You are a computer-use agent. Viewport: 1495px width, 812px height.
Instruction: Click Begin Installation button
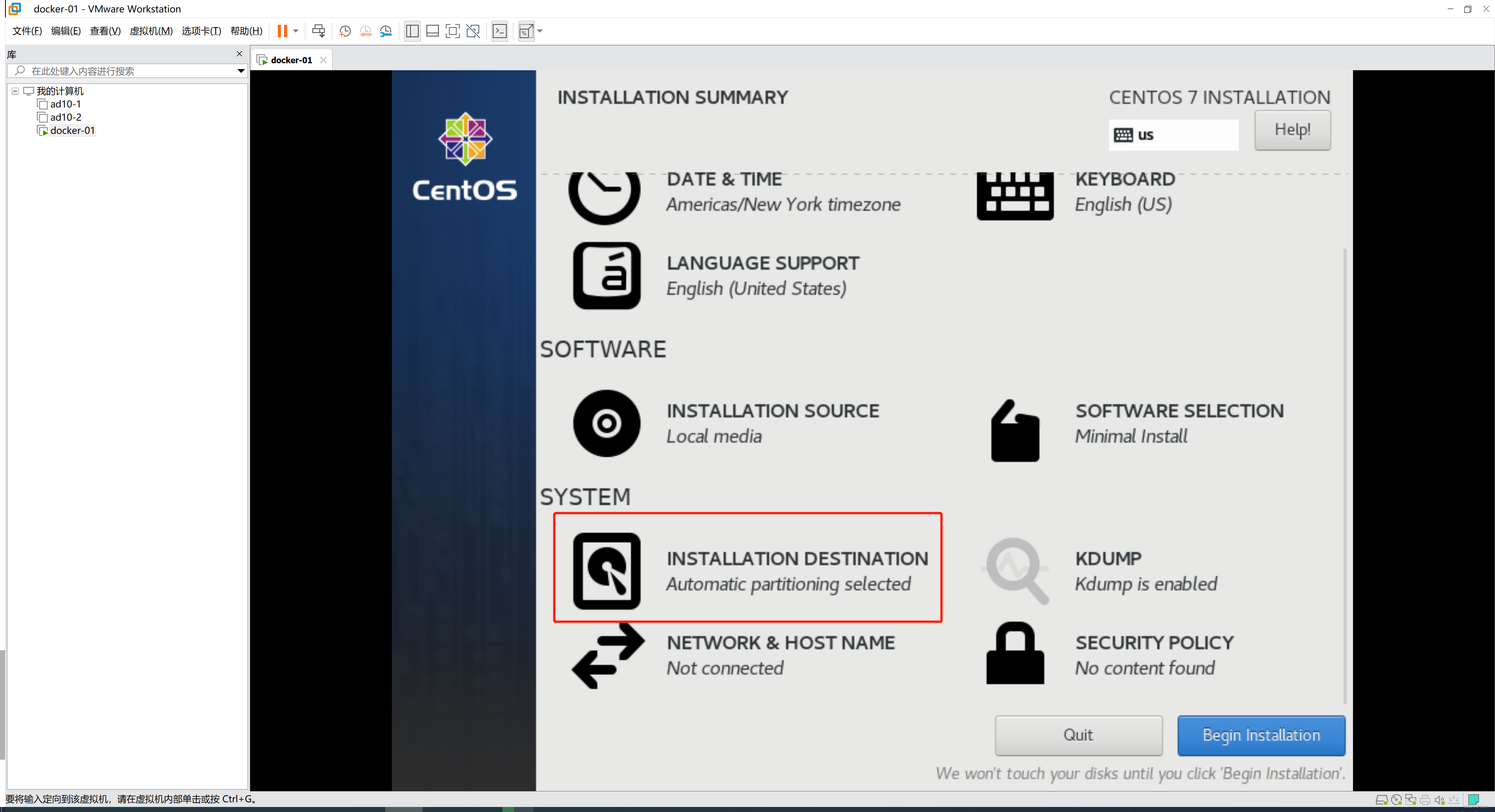coord(1261,734)
